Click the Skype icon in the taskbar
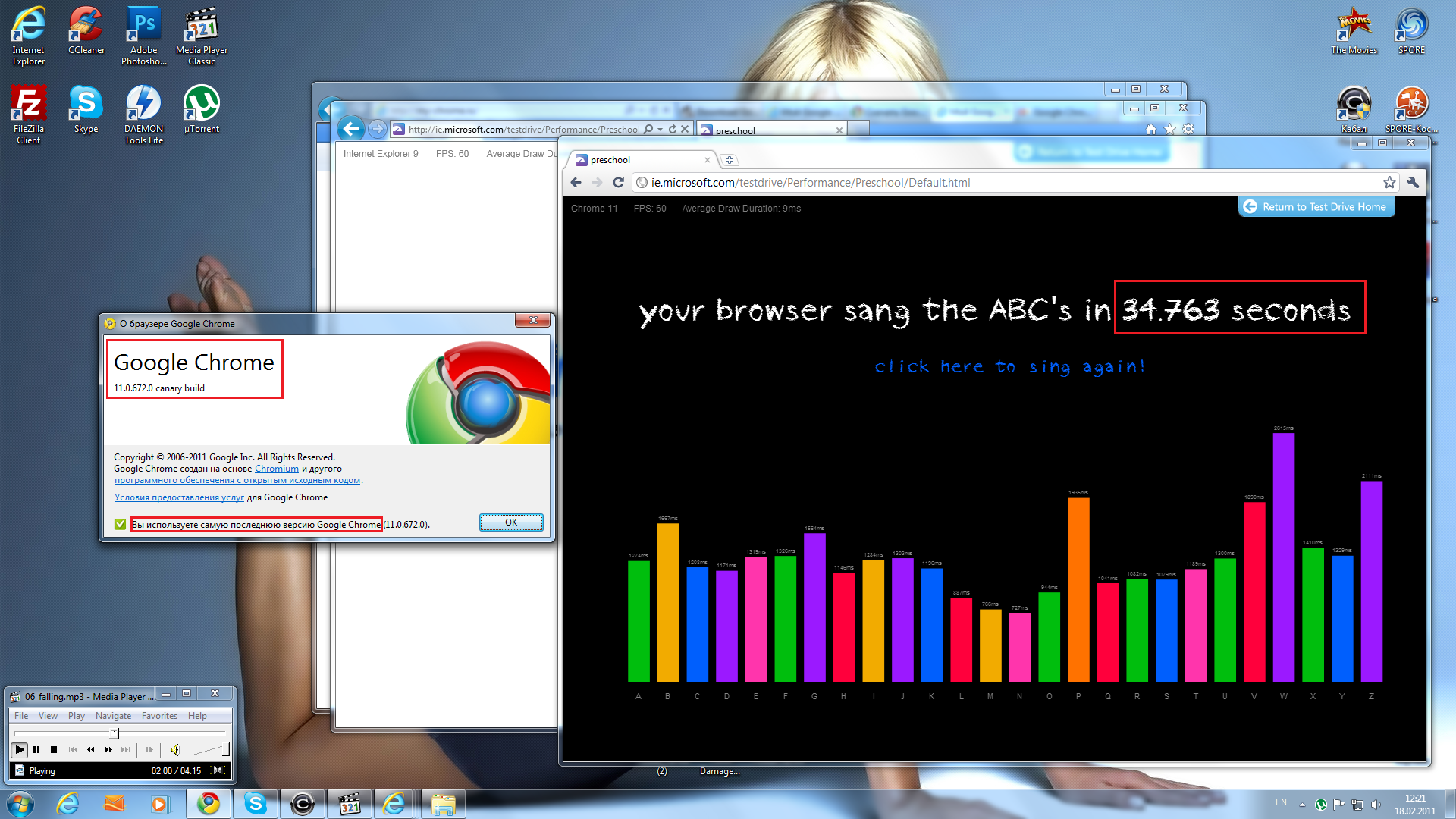The width and height of the screenshot is (1456, 819). point(256,804)
